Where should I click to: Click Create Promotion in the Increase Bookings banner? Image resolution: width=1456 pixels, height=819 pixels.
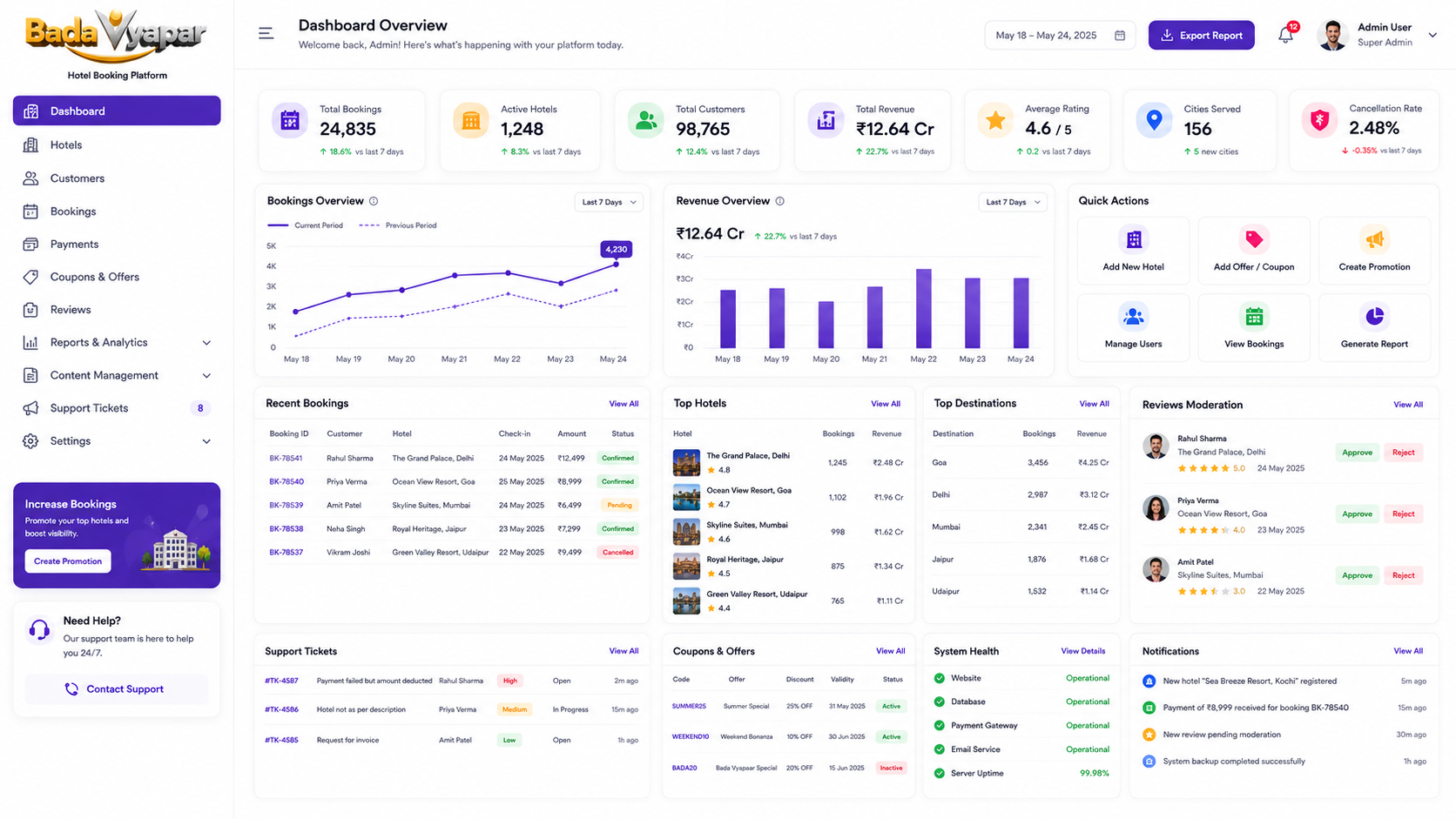(68, 561)
